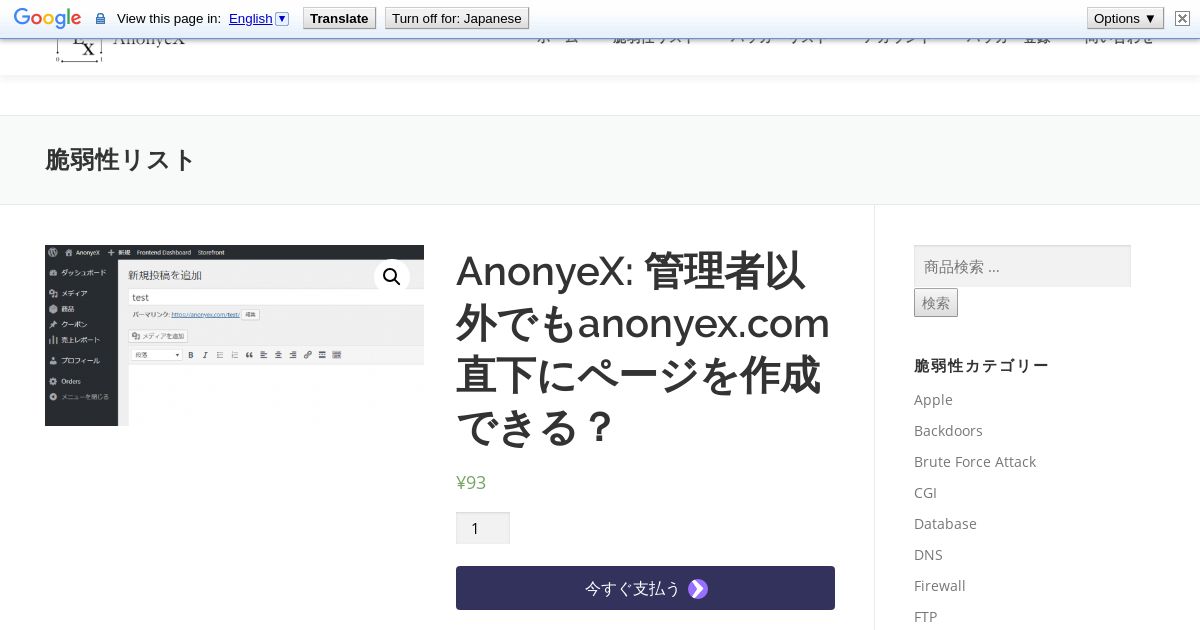Open the Apple category link
This screenshot has height=630, width=1200.
pos(933,400)
